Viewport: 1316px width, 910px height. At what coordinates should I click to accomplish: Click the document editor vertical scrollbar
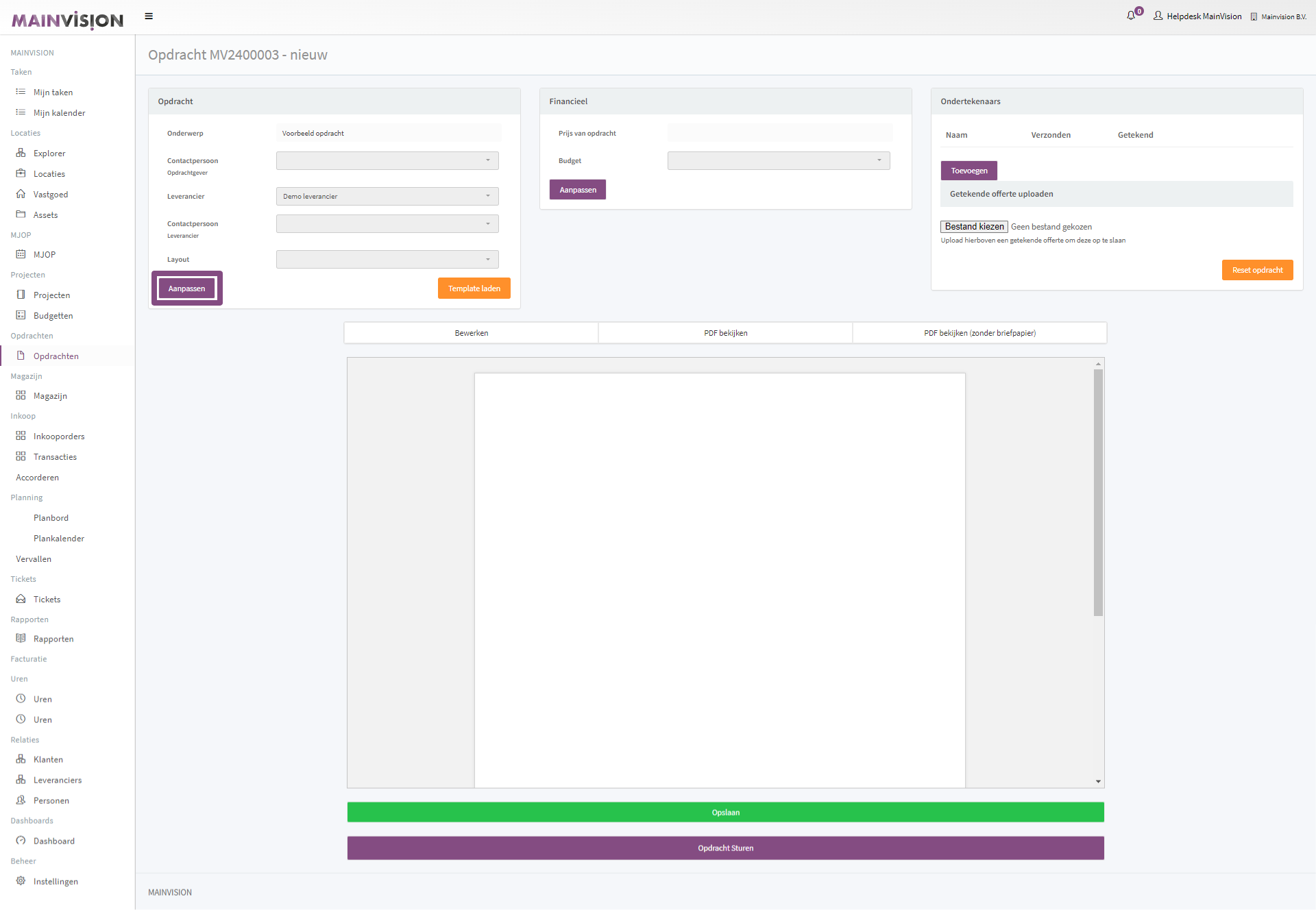[x=1098, y=493]
